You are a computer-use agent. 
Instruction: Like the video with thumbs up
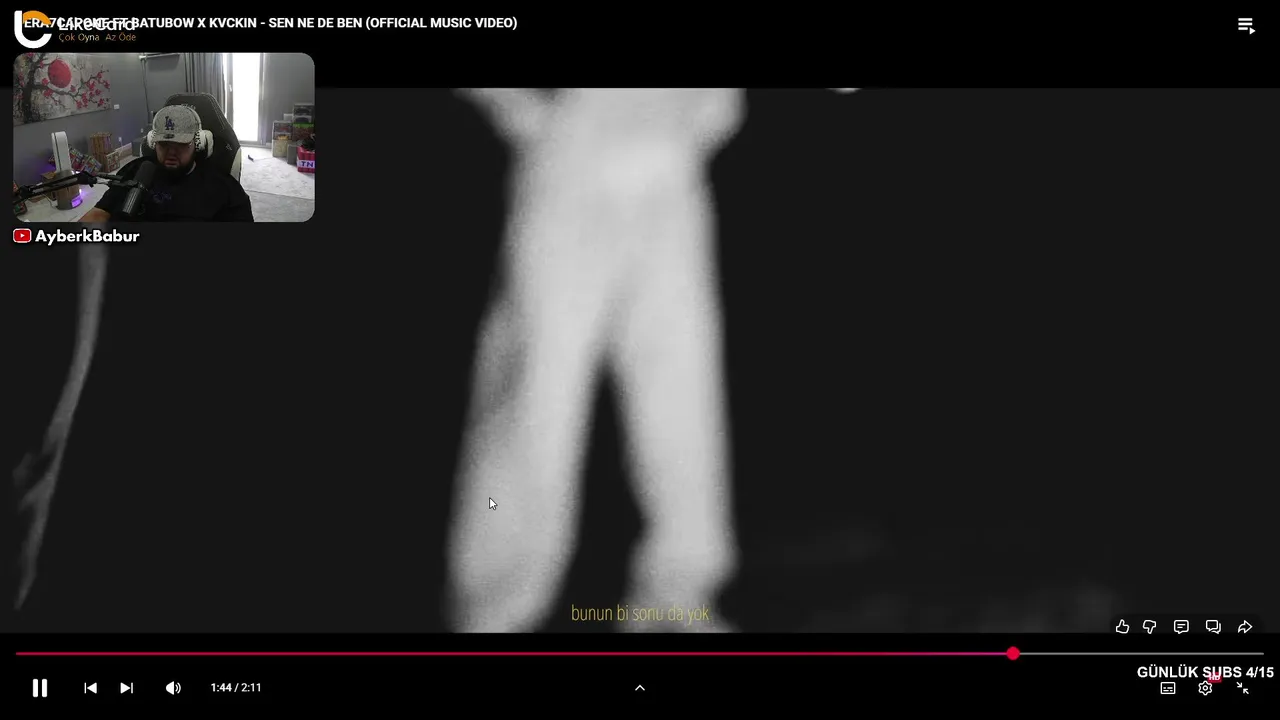[1122, 627]
